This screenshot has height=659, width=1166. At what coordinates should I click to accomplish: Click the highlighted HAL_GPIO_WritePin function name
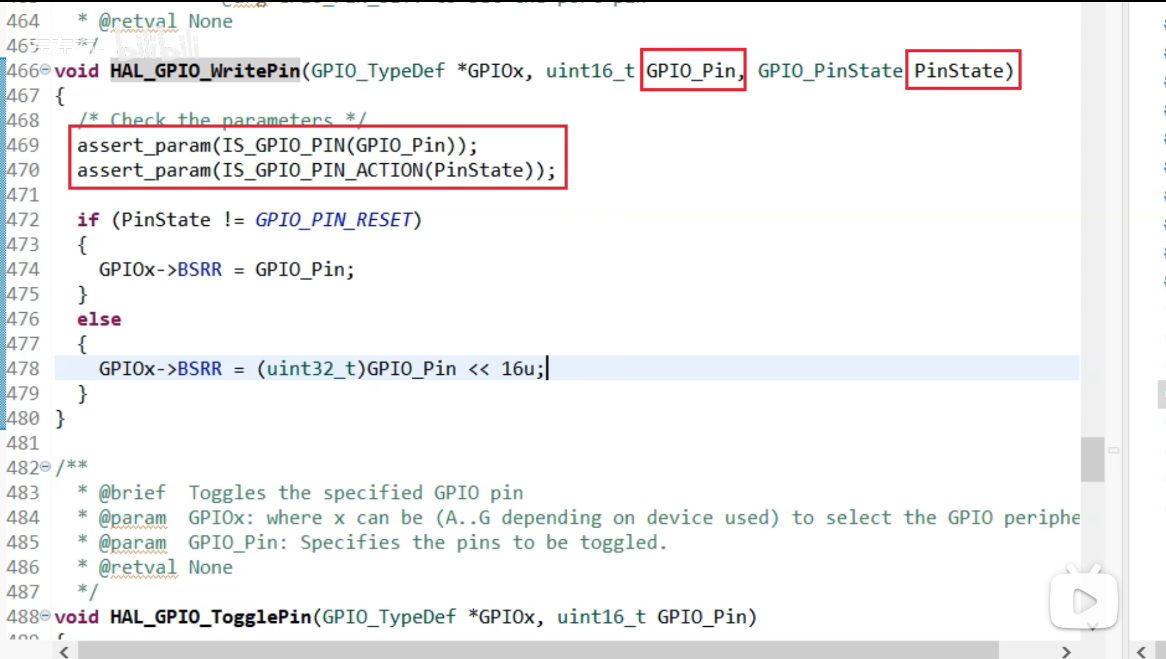pyautogui.click(x=204, y=71)
